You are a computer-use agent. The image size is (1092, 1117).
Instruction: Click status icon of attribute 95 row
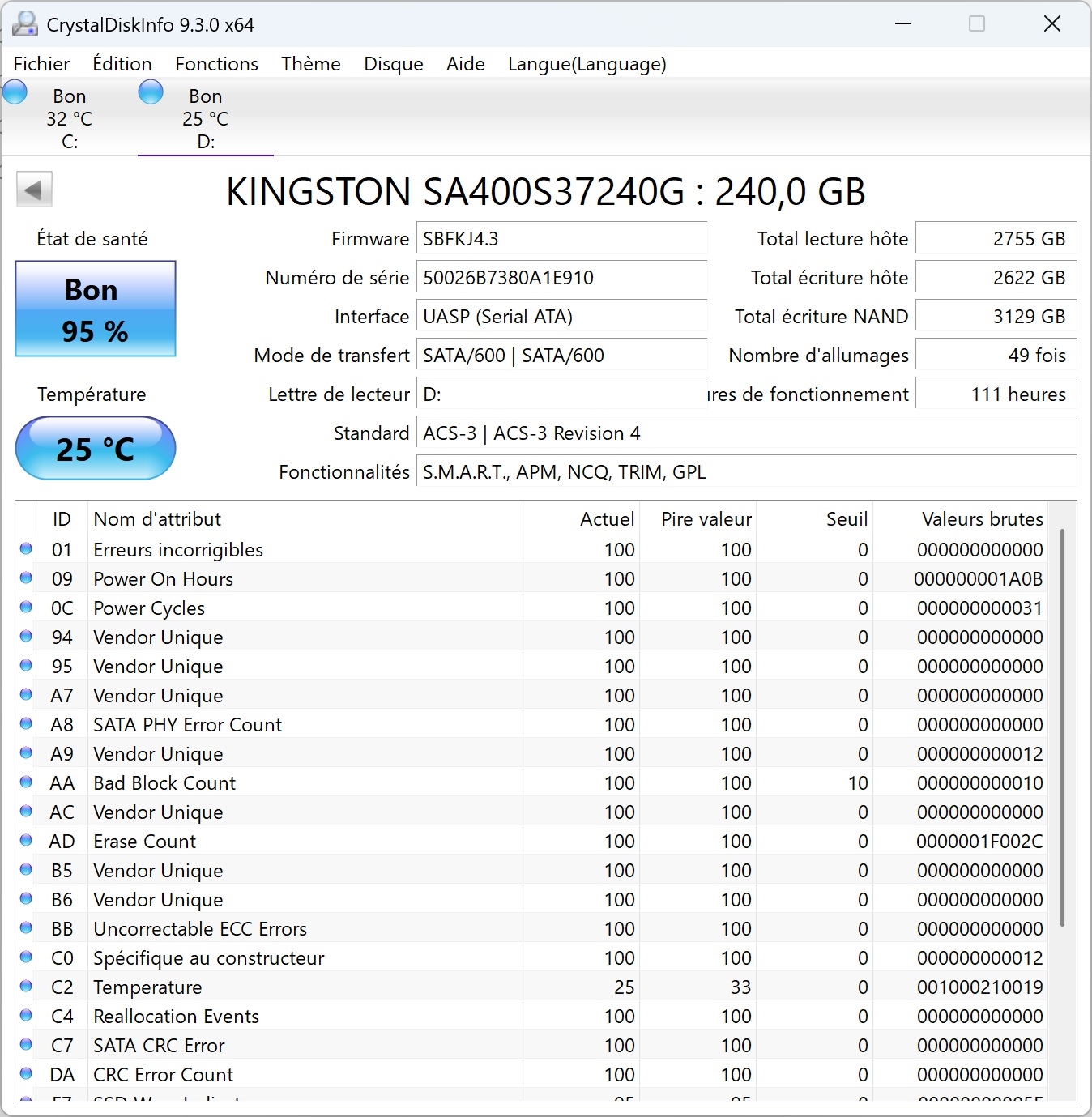[26, 666]
